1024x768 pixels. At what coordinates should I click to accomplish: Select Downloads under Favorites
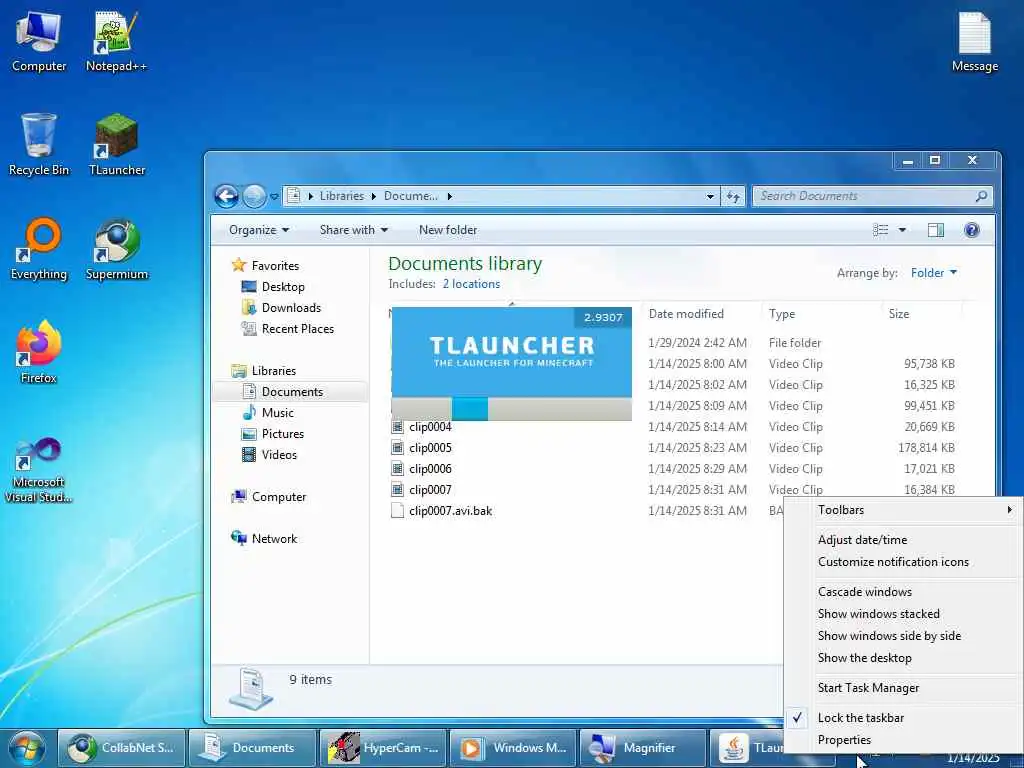291,308
